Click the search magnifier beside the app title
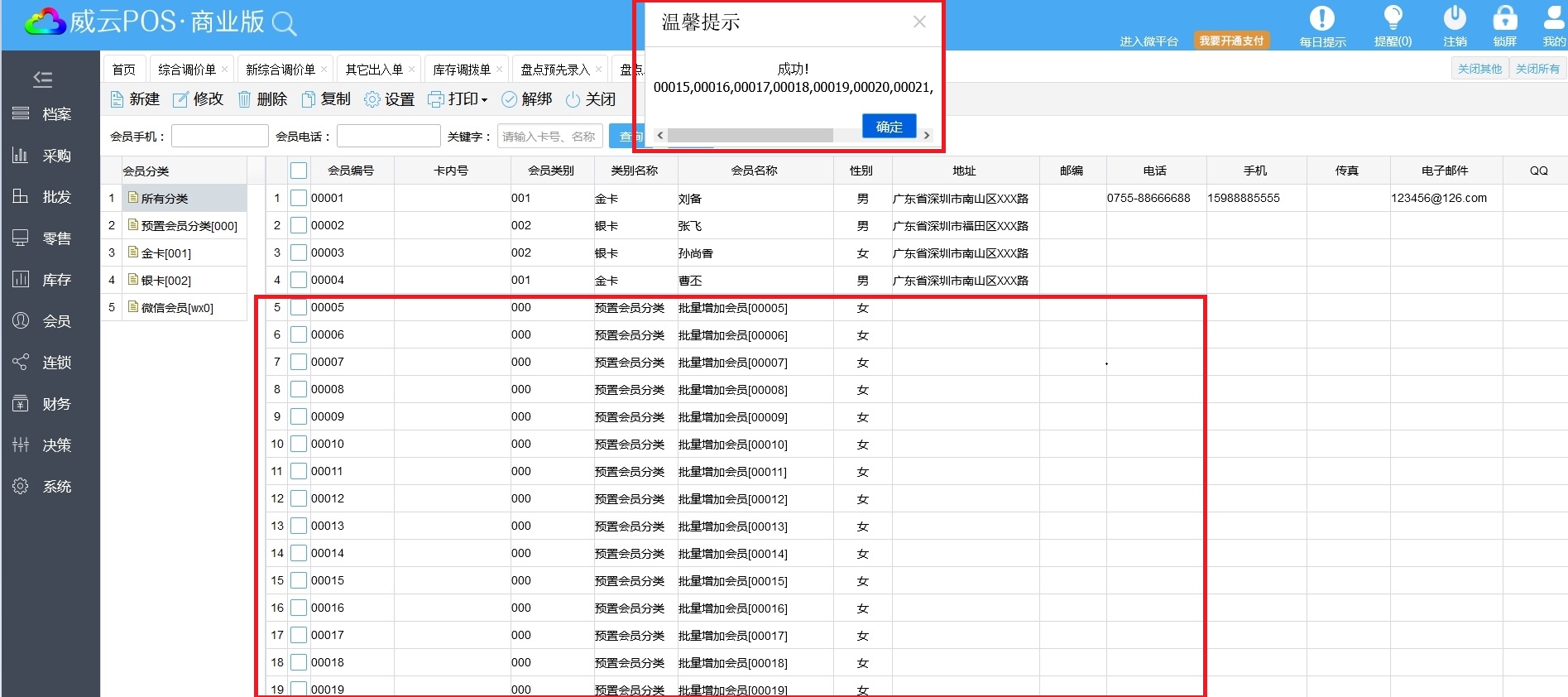1568x697 pixels. 284,24
